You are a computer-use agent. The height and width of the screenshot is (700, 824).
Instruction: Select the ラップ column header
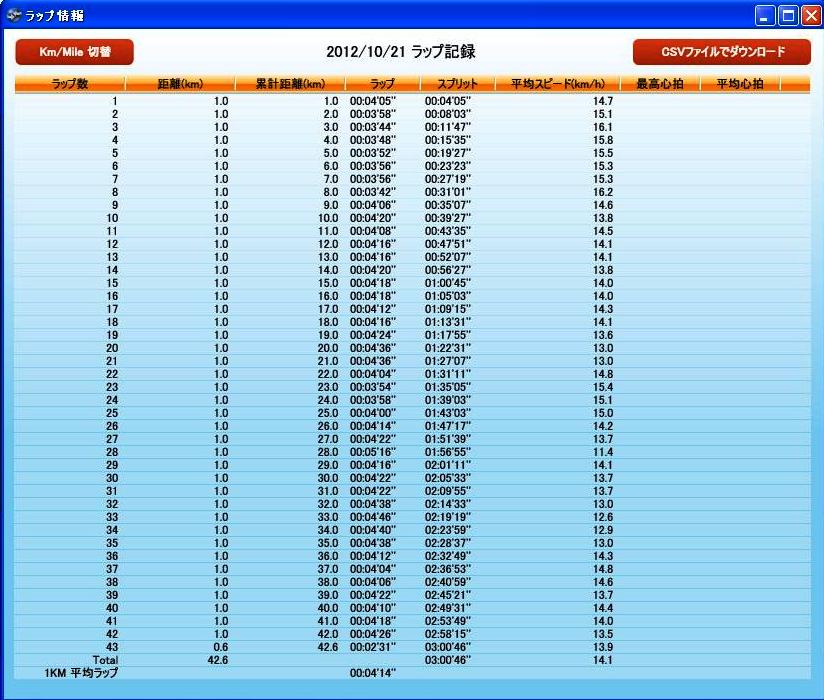382,84
